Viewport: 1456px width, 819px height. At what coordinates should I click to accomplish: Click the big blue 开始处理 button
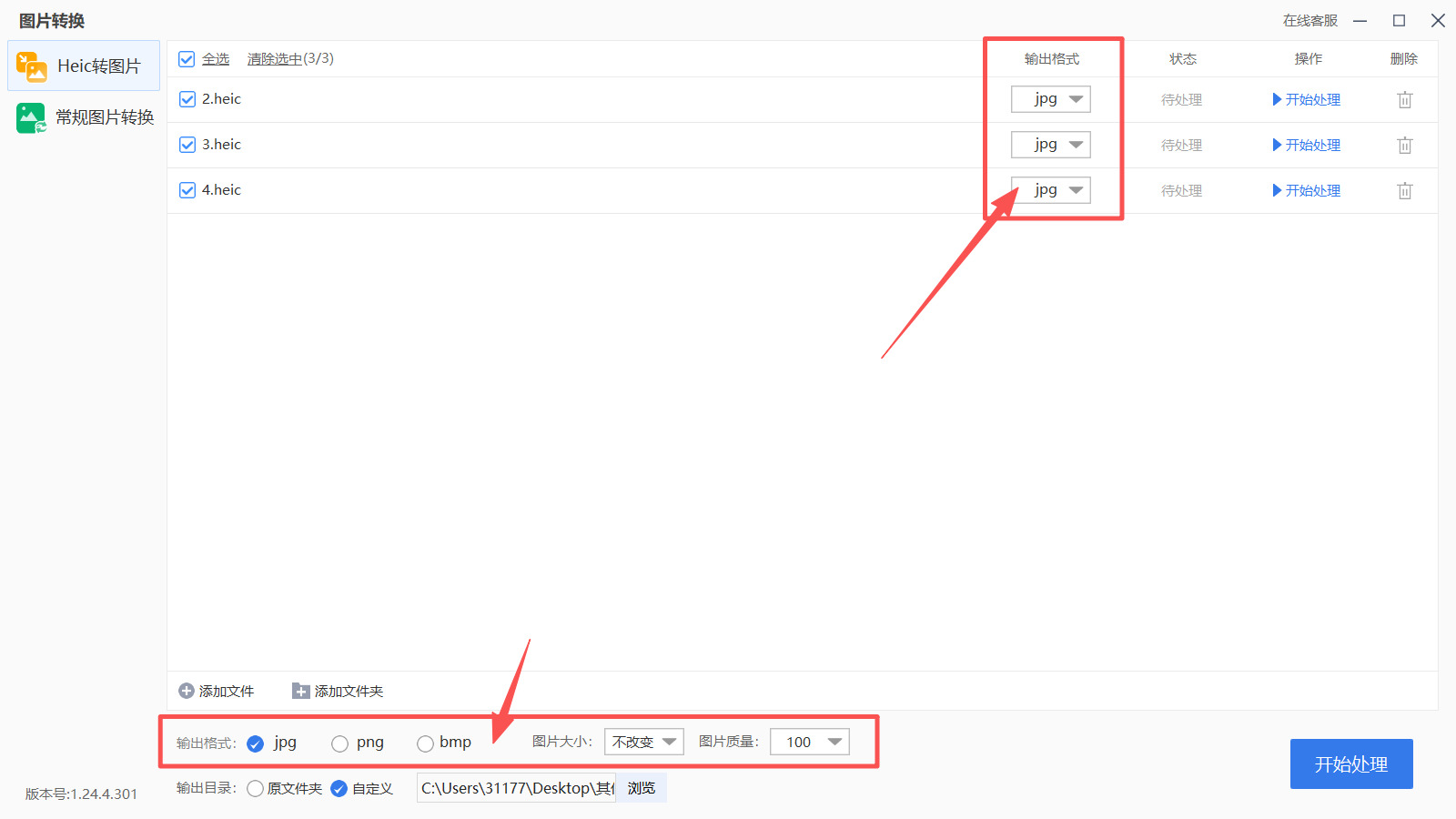1351,764
